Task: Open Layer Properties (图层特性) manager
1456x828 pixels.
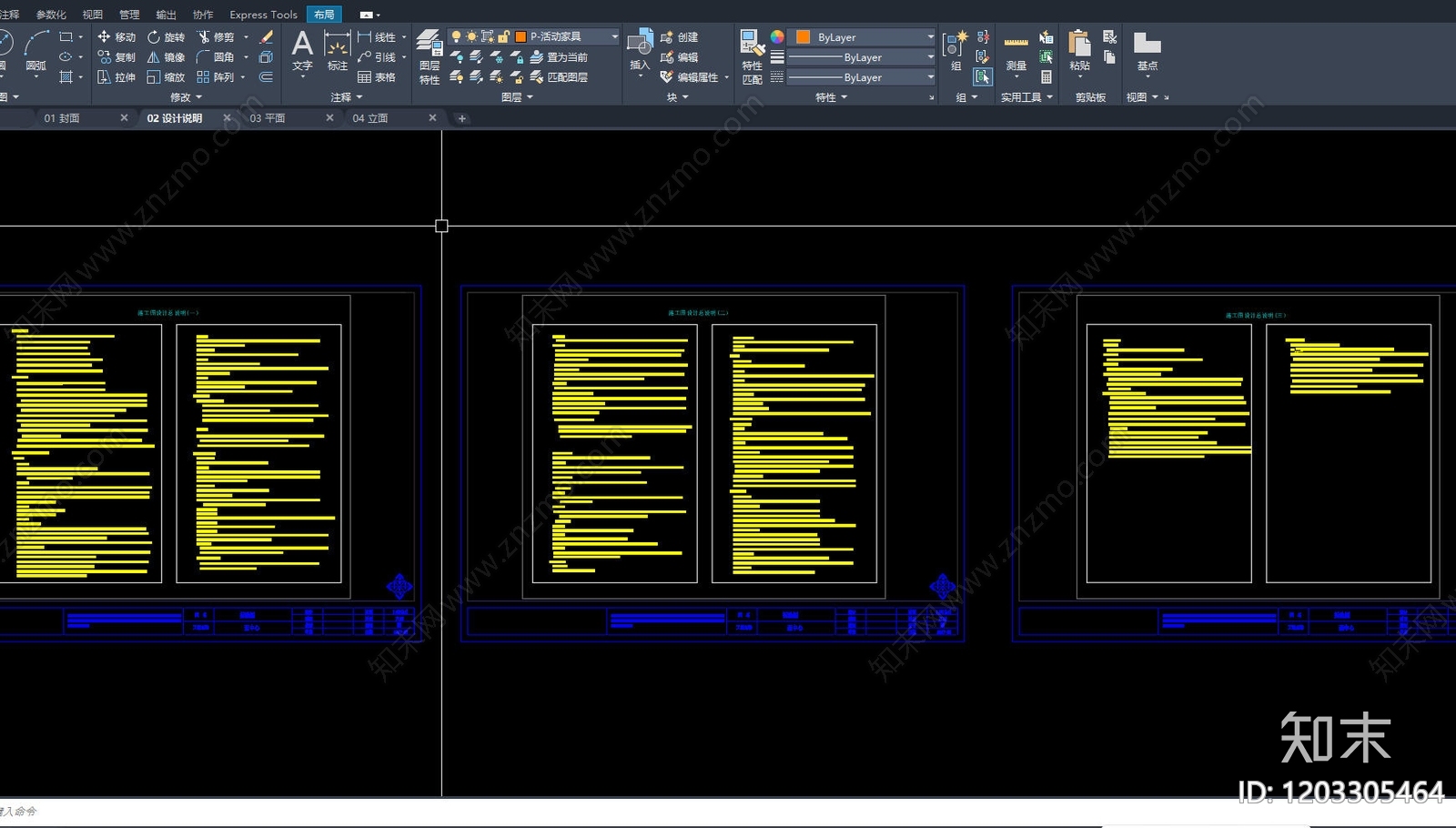Action: (430, 56)
